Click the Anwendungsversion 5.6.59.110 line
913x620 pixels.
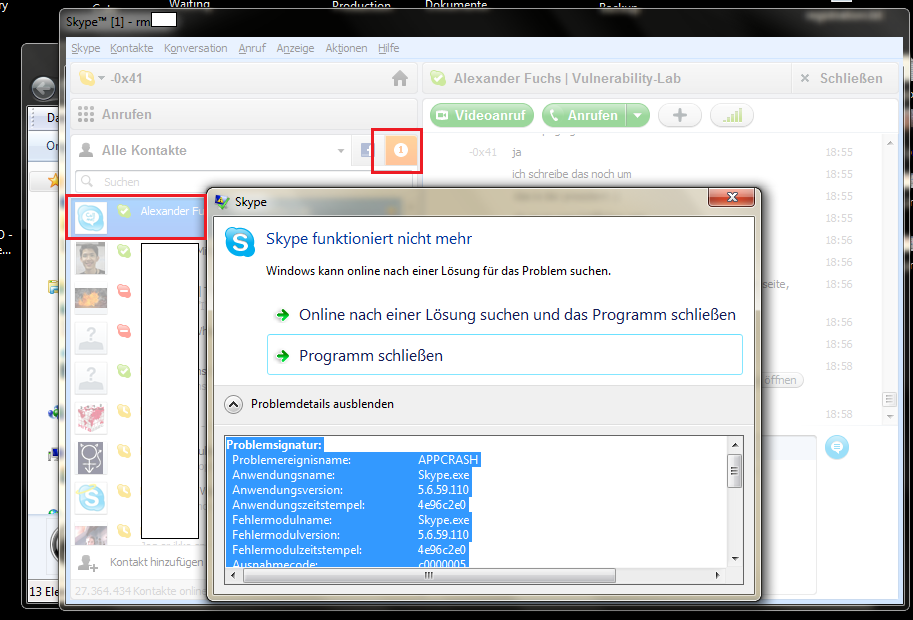click(x=350, y=490)
